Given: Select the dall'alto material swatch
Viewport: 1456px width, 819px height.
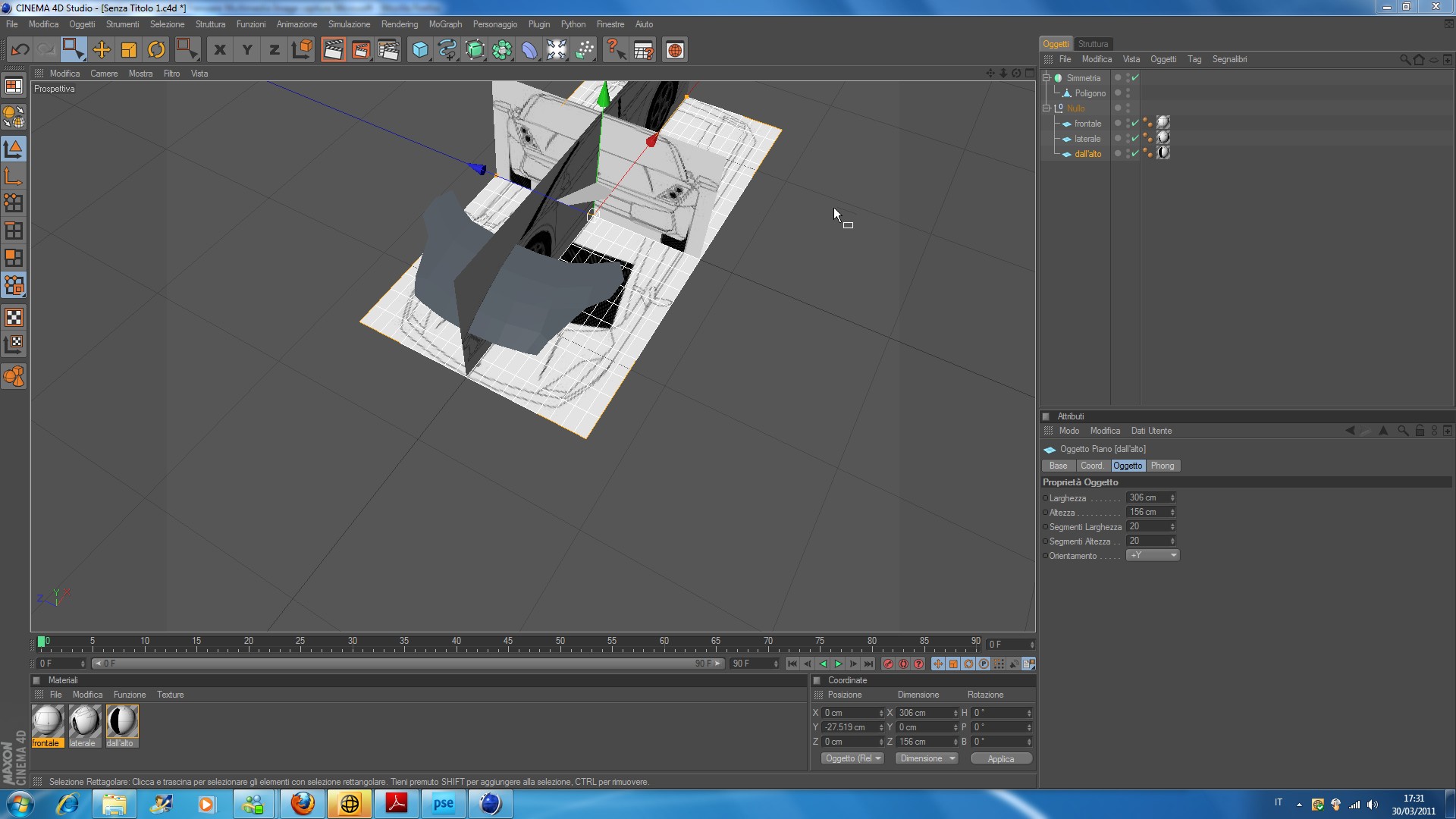Looking at the screenshot, I should [121, 721].
